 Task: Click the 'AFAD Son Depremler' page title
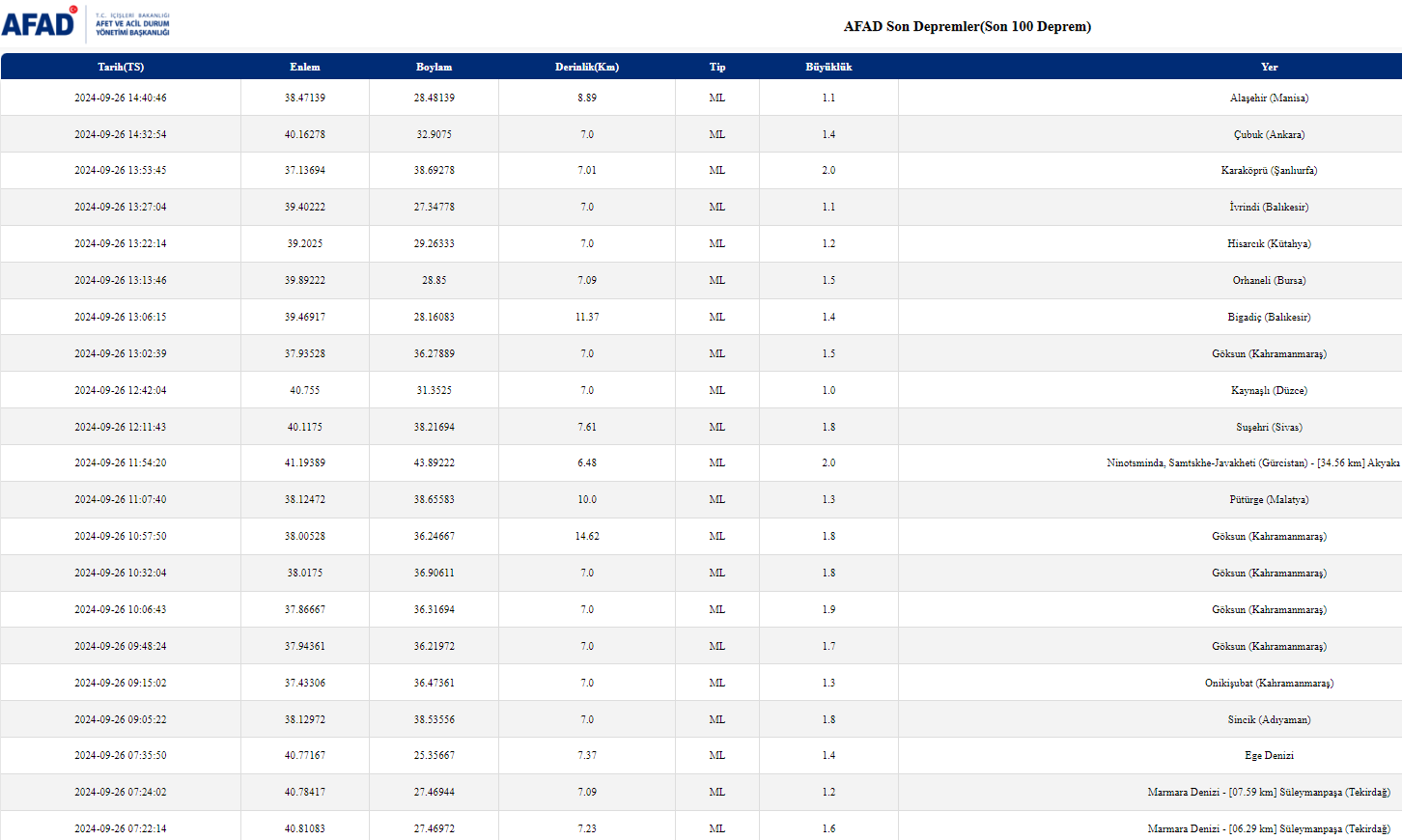pos(967,26)
